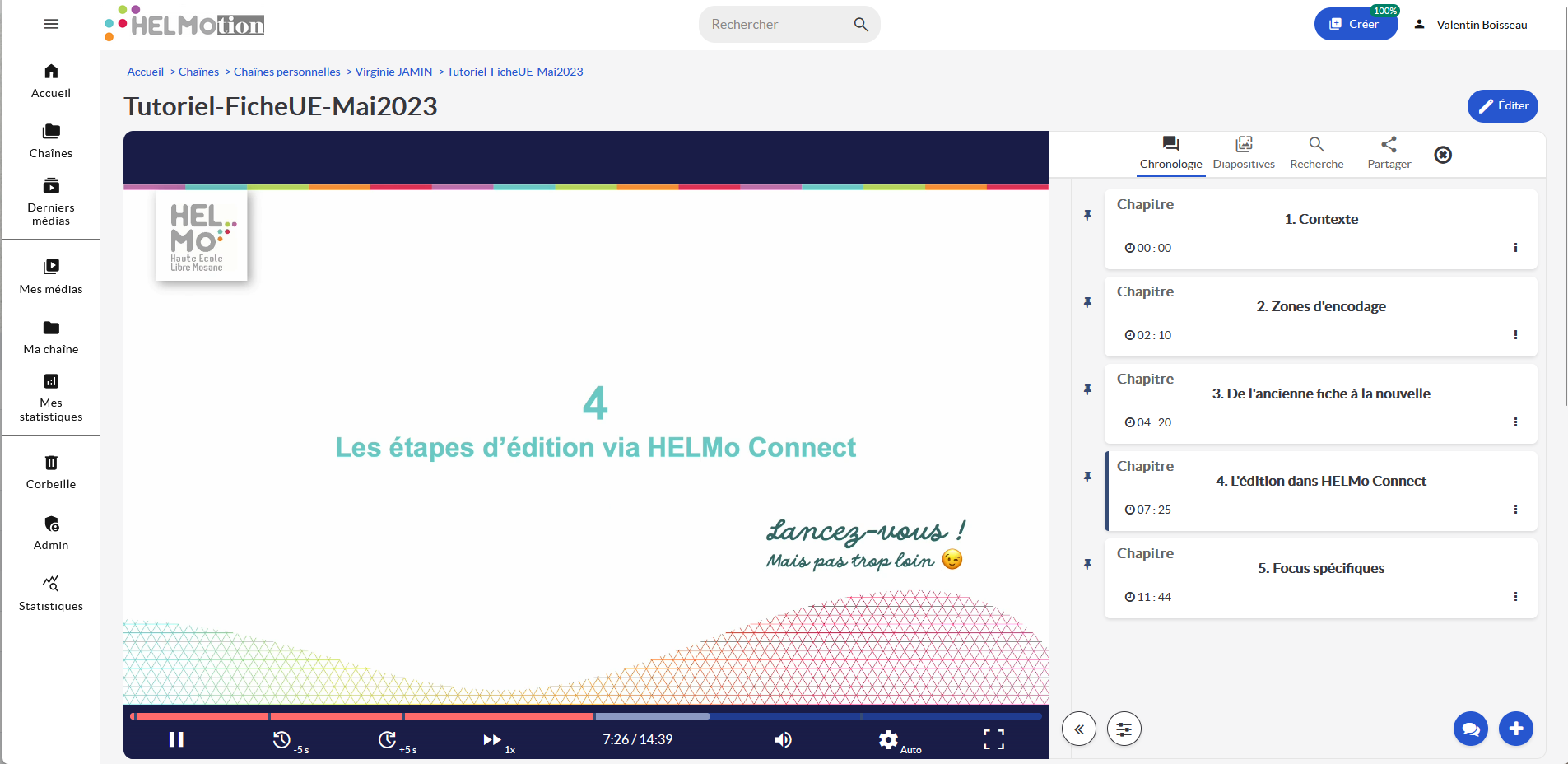The height and width of the screenshot is (764, 1568).
Task: Open options menu for chapter 5. Focus spécifiques
Action: coord(1515,597)
